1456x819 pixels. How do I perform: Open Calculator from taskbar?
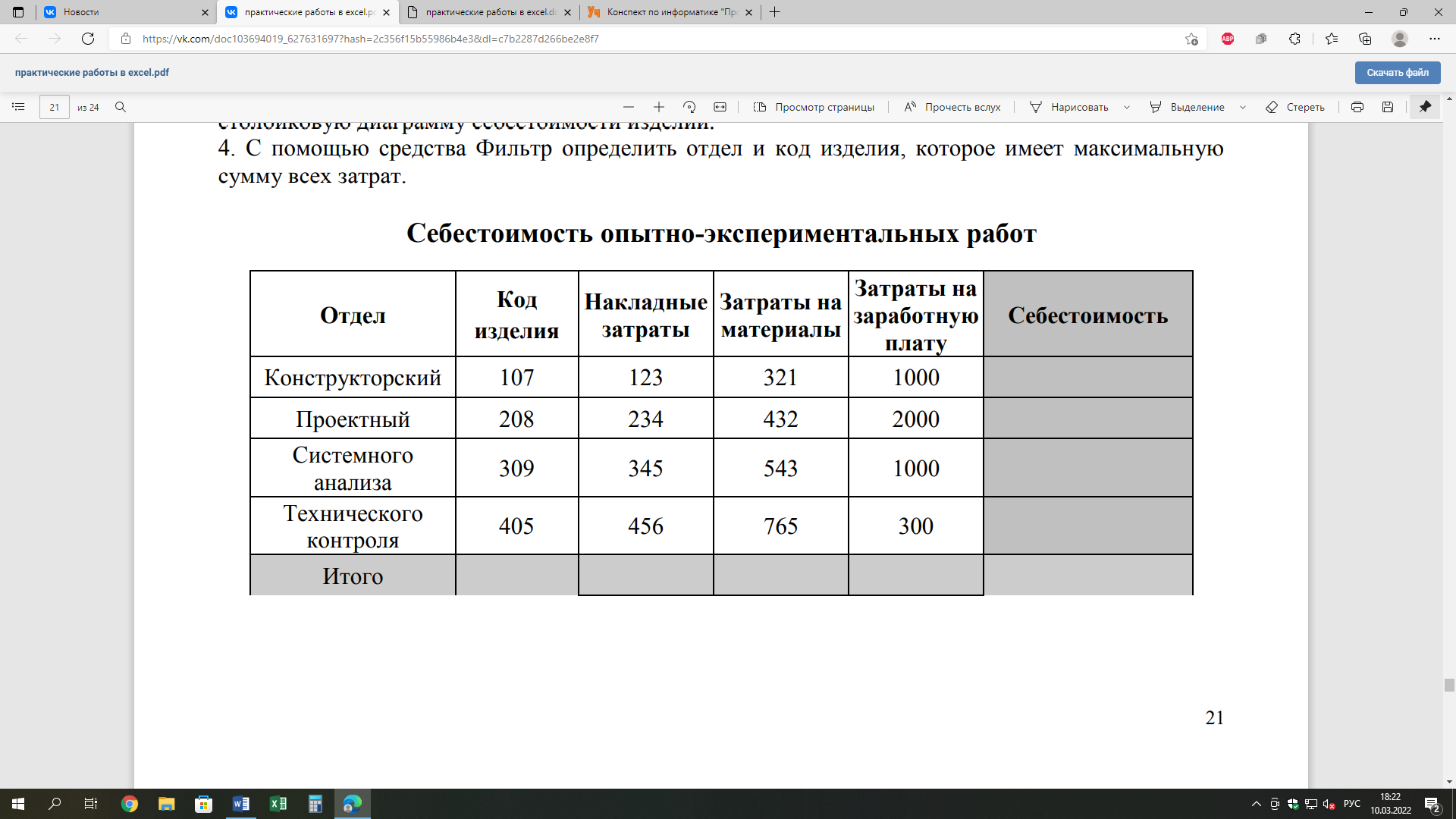(x=315, y=804)
